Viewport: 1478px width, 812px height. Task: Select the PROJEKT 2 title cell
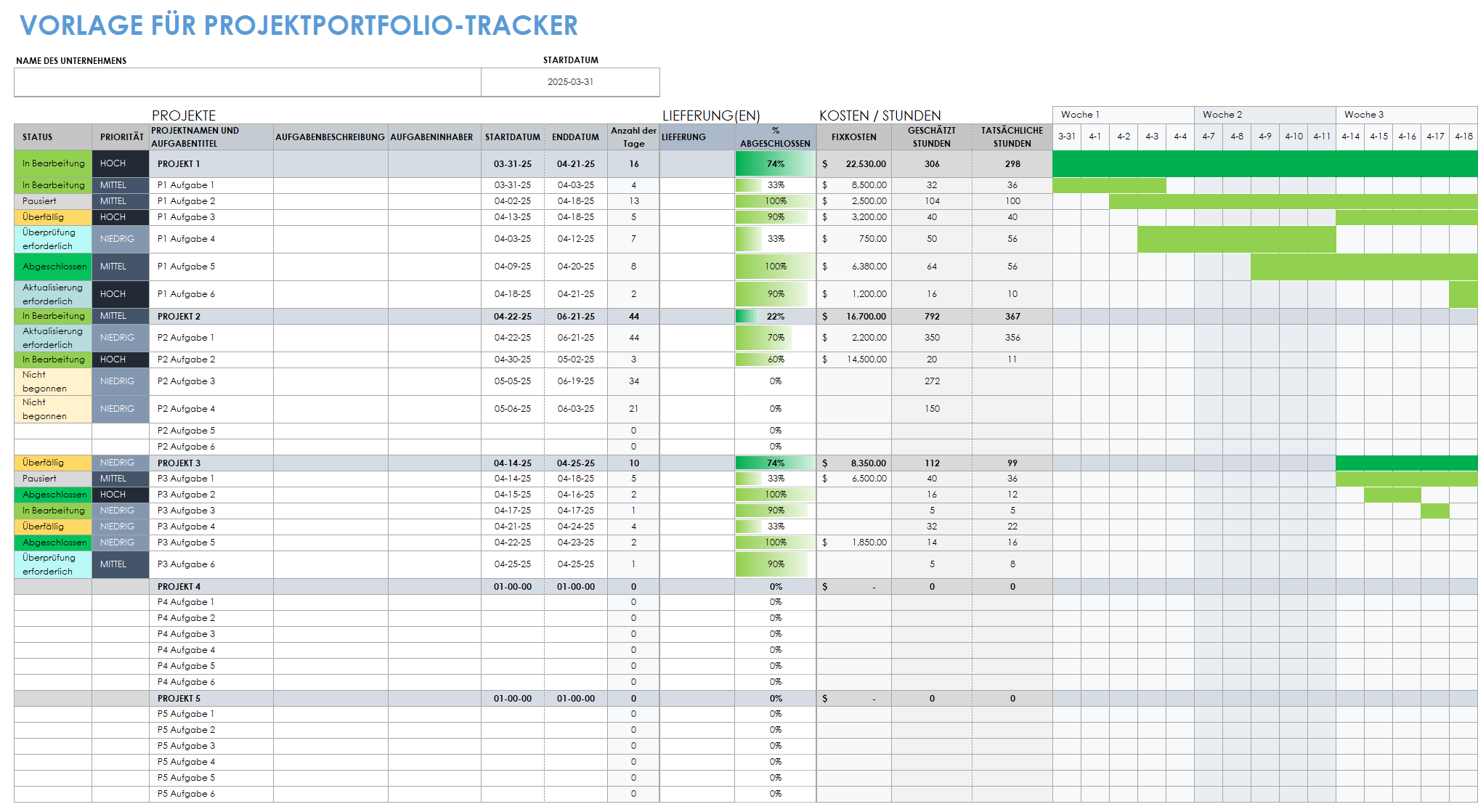coord(211,317)
